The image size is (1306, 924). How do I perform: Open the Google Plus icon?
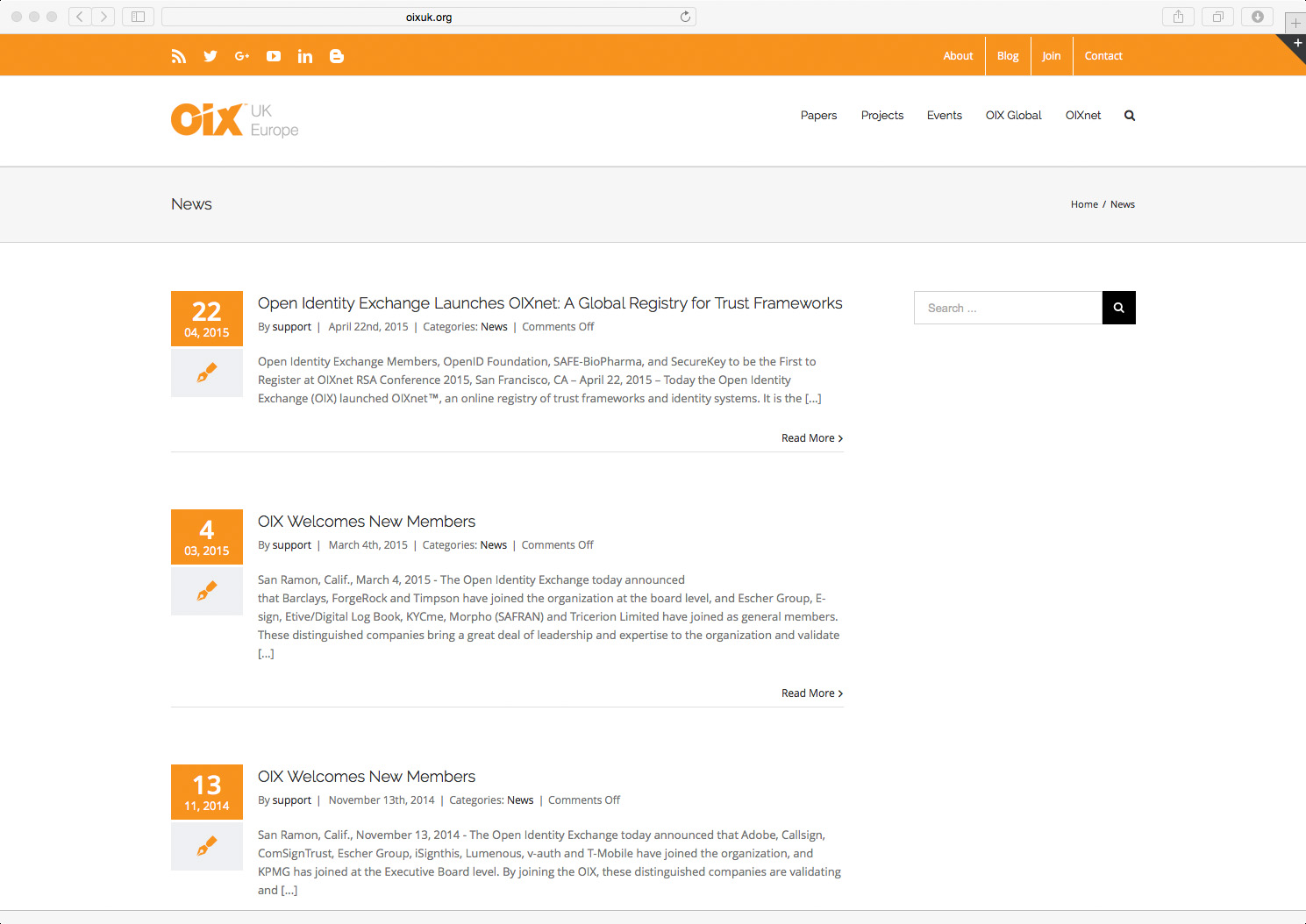(242, 56)
